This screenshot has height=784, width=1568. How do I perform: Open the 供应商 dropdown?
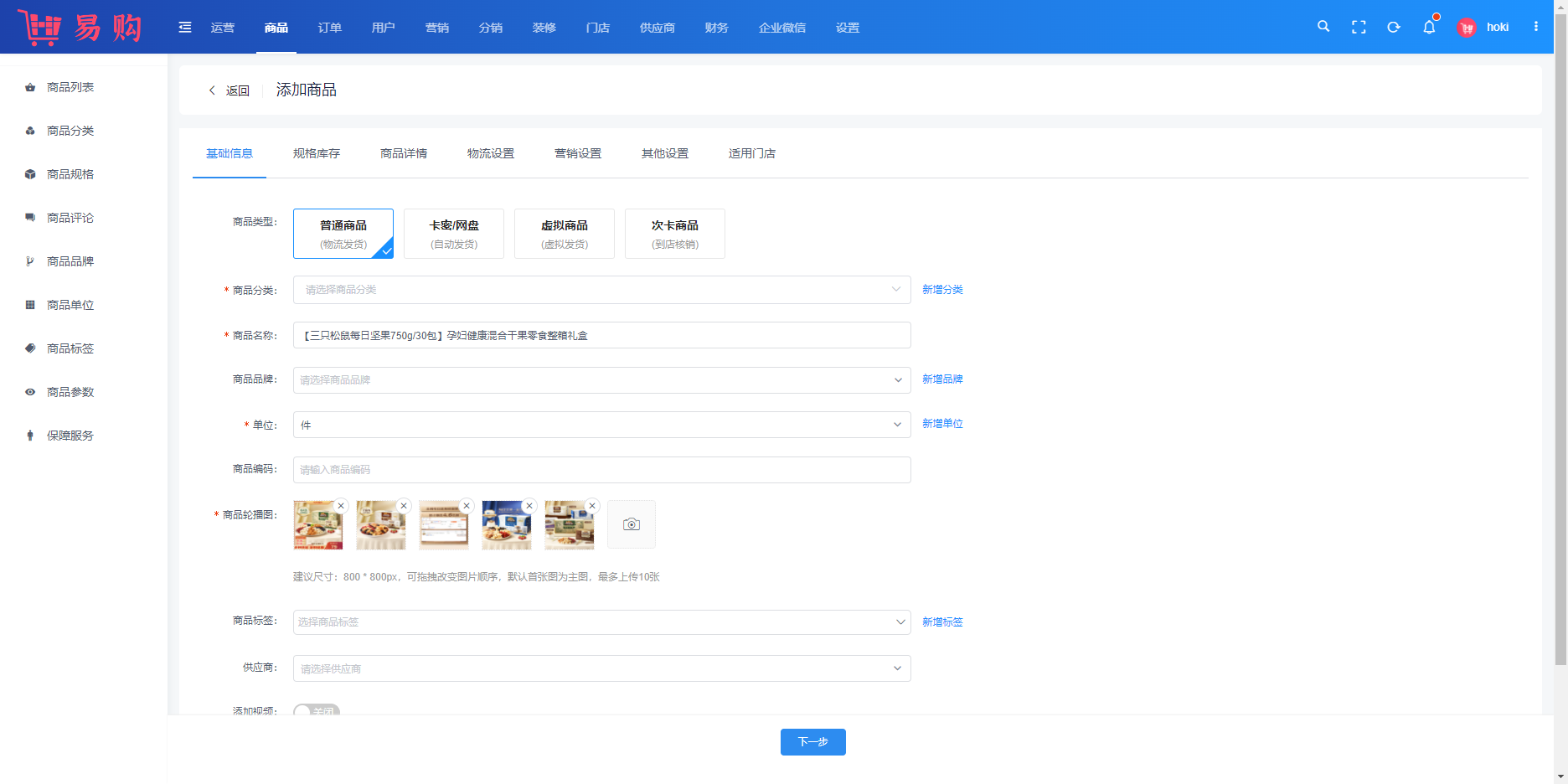coord(601,668)
